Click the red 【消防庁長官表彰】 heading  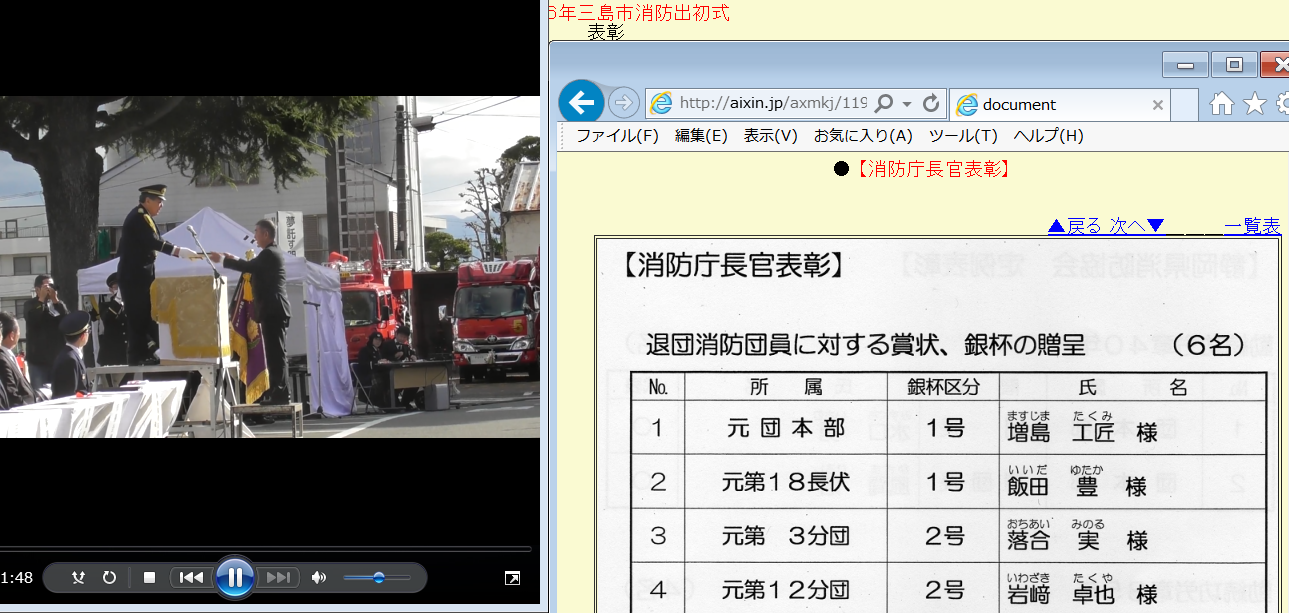tap(932, 168)
